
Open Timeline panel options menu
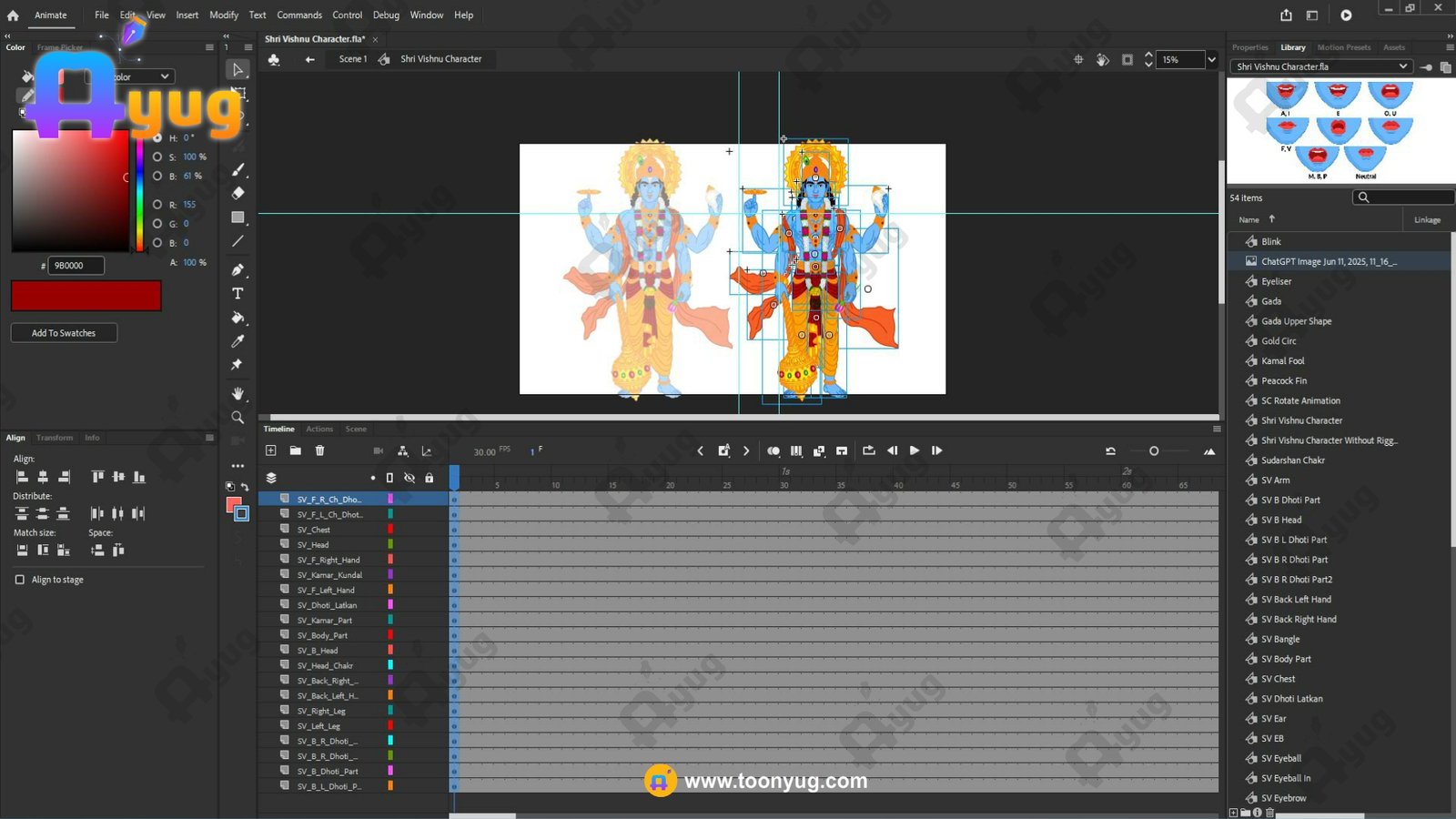1217,429
